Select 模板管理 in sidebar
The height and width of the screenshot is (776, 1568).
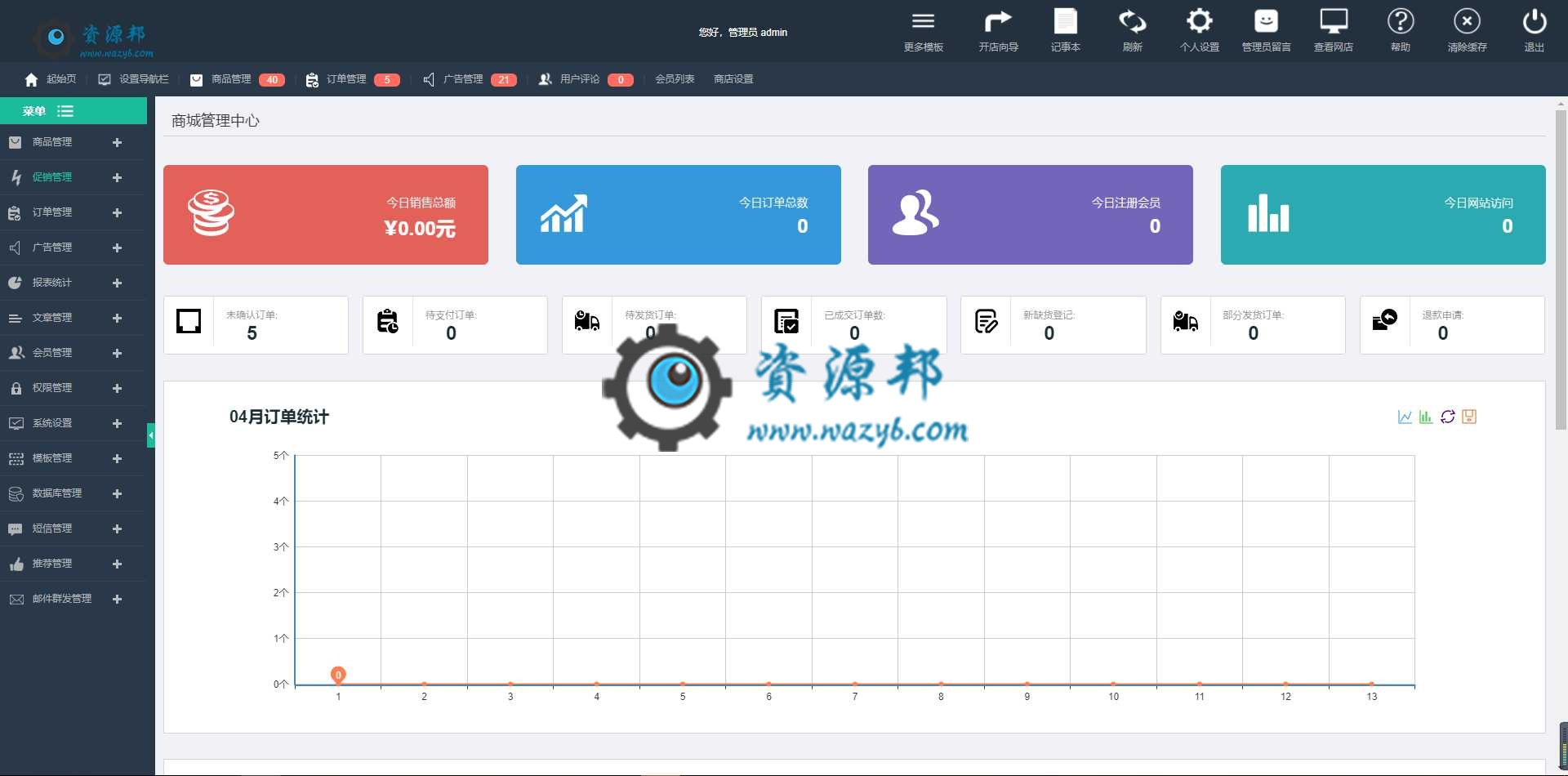52,458
